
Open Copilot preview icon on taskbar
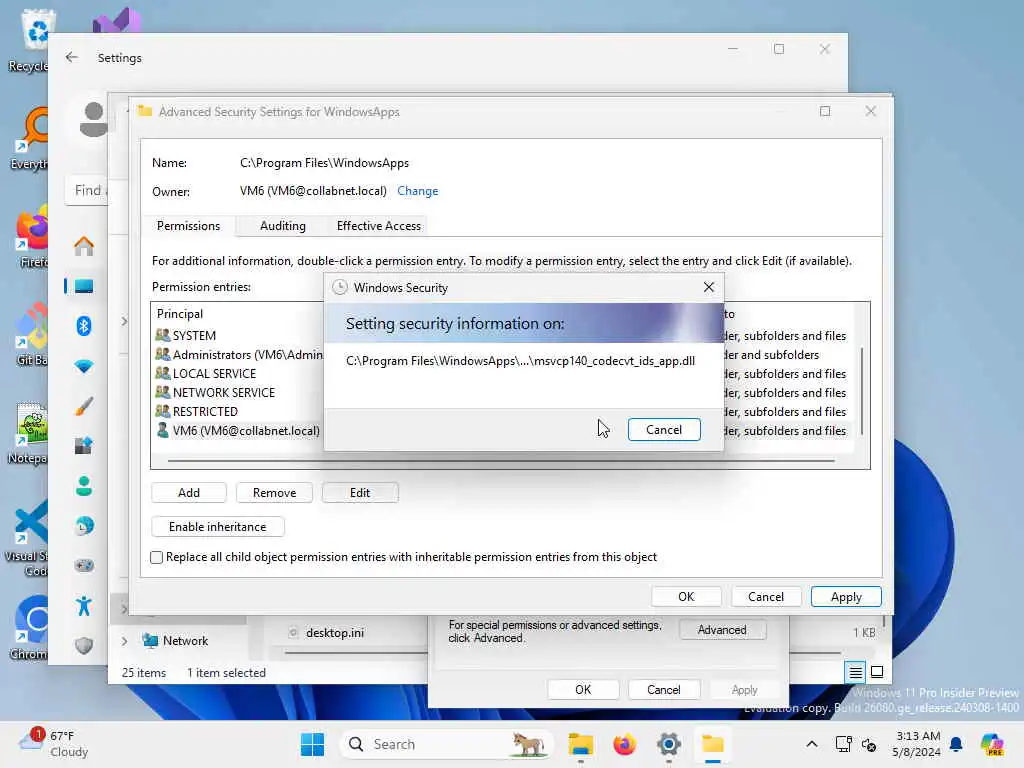coord(992,744)
